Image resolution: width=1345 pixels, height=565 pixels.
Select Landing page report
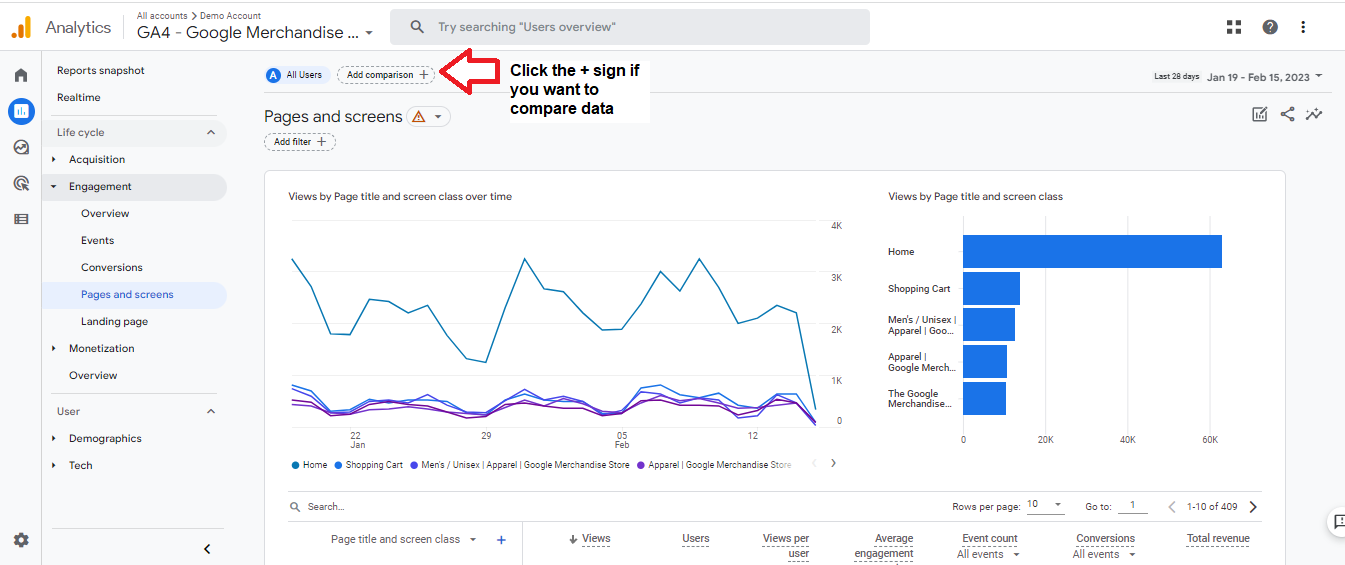114,321
